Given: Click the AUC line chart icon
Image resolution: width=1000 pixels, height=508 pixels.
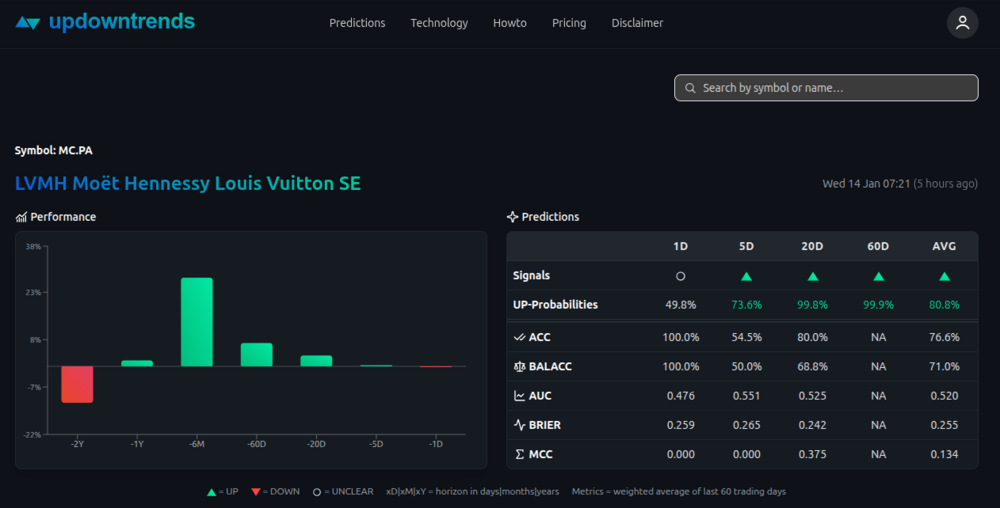Looking at the screenshot, I should click(x=520, y=396).
